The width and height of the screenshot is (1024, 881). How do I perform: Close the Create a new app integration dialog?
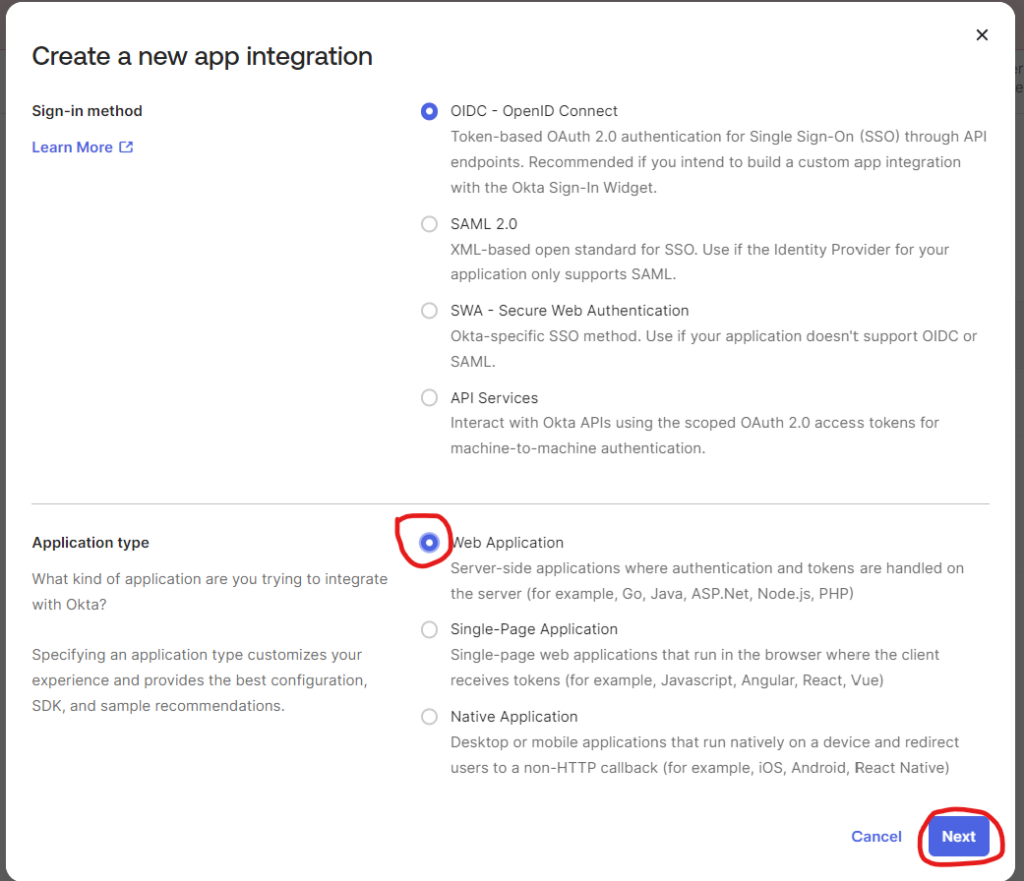click(x=982, y=34)
